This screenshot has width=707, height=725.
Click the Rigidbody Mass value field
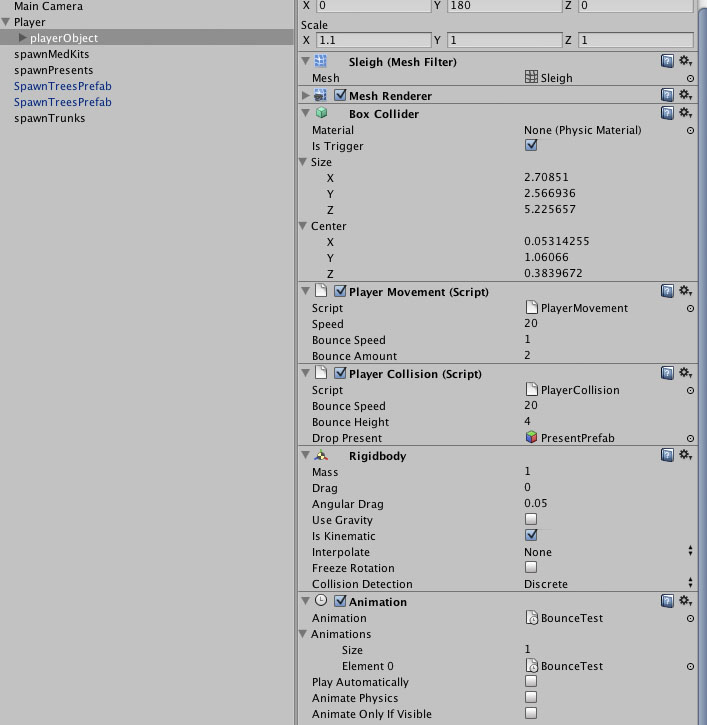(600, 472)
